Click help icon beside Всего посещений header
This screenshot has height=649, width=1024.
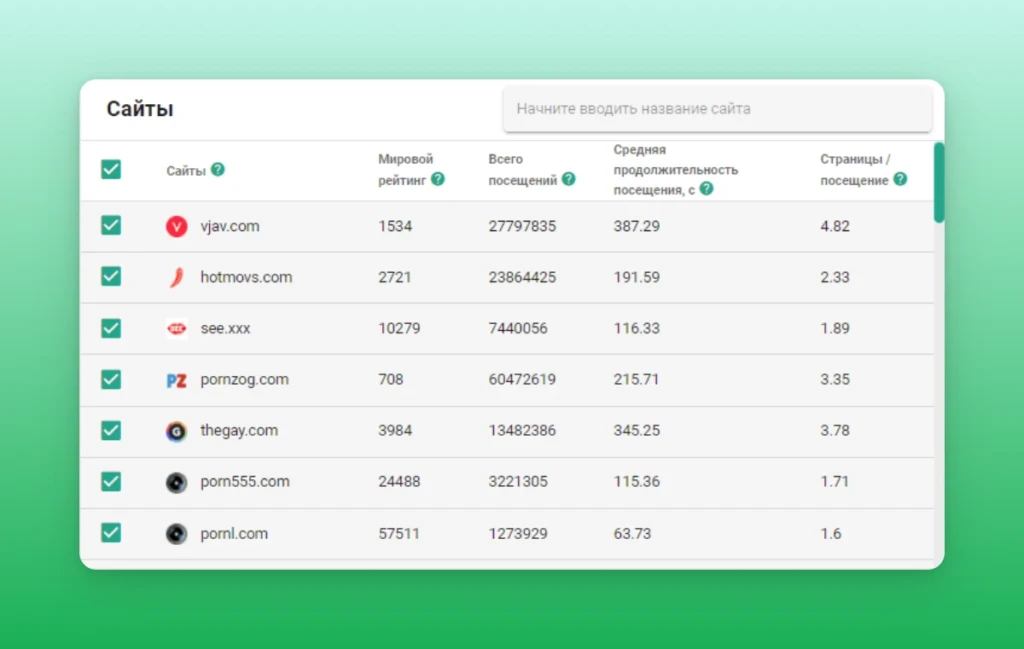569,179
